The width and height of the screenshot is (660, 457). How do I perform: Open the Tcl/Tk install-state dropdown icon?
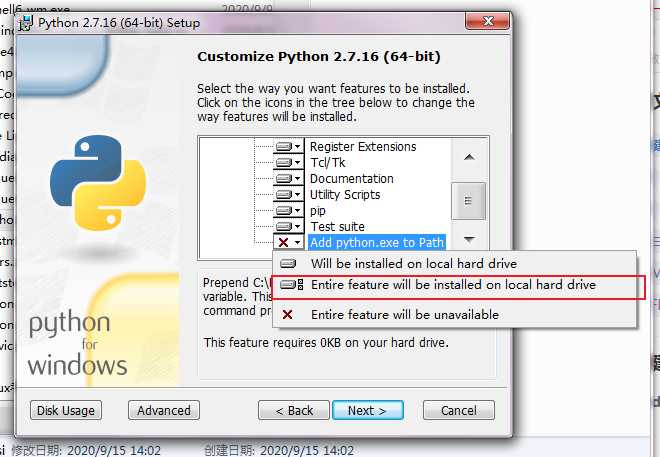pyautogui.click(x=288, y=162)
